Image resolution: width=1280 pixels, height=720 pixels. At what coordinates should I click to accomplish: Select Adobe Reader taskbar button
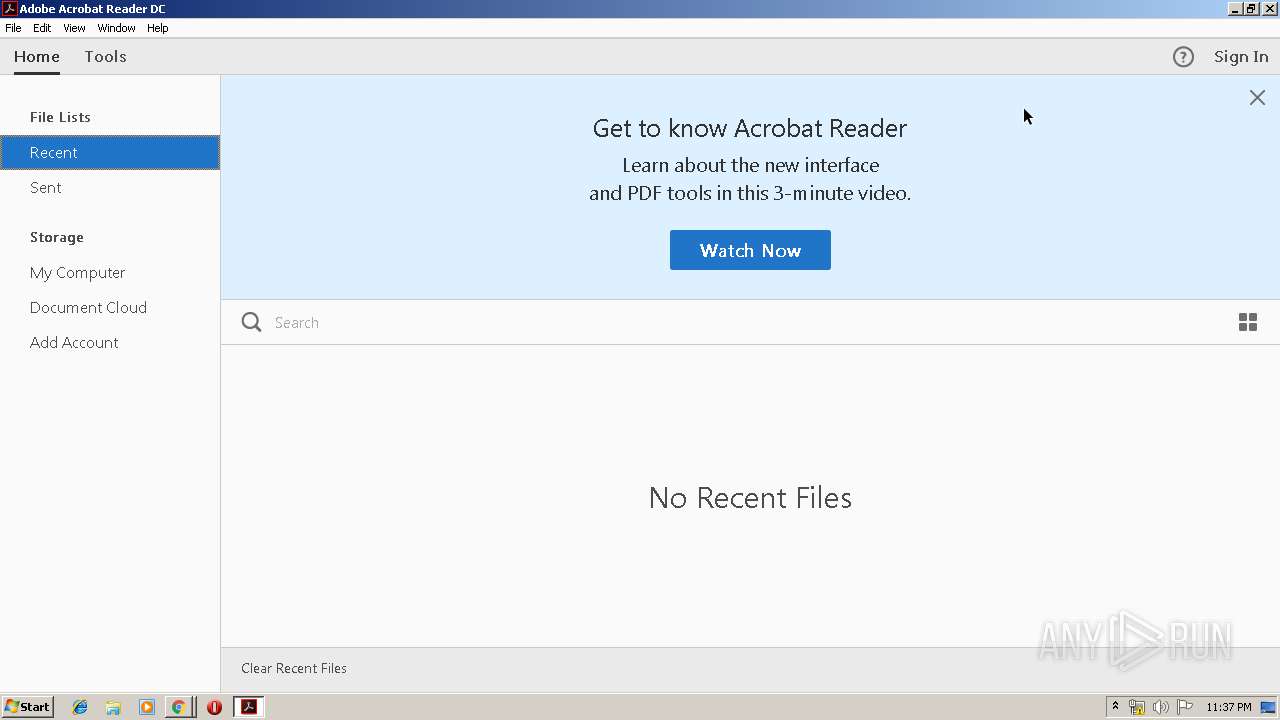pos(248,707)
